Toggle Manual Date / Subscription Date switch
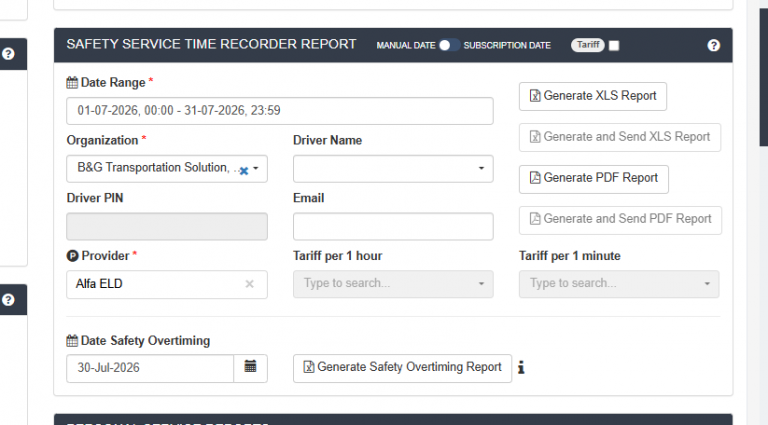Screen dimensions: 768x425 click(449, 45)
